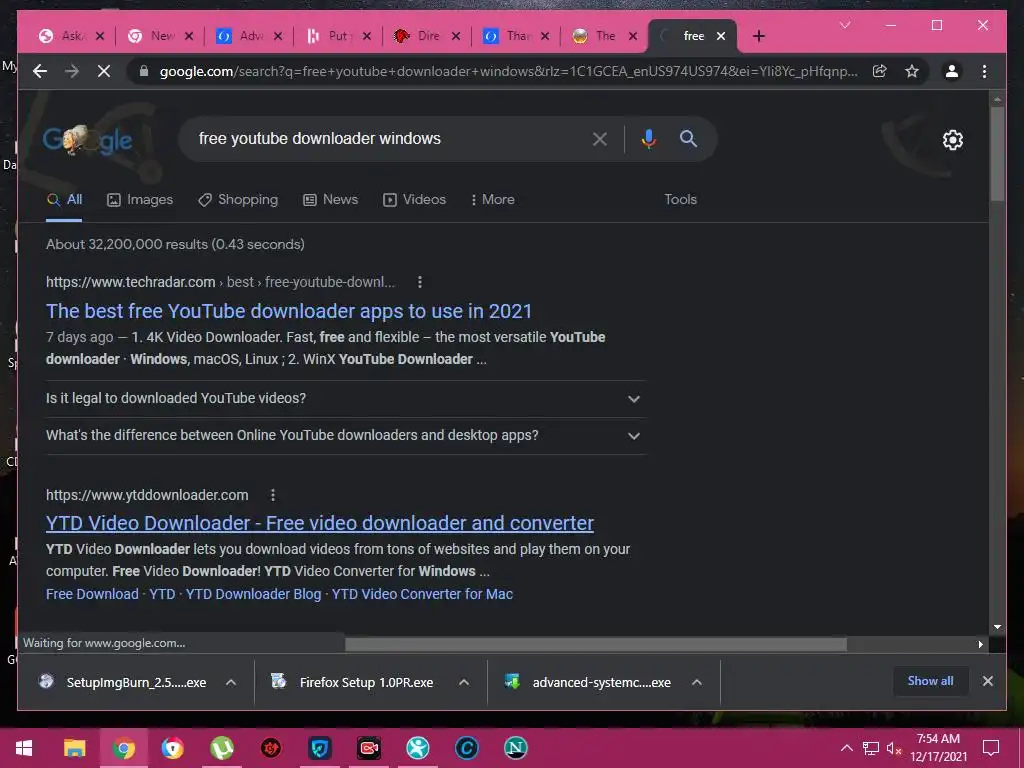Switch to Videos results
This screenshot has width=1024, height=768.
point(415,199)
